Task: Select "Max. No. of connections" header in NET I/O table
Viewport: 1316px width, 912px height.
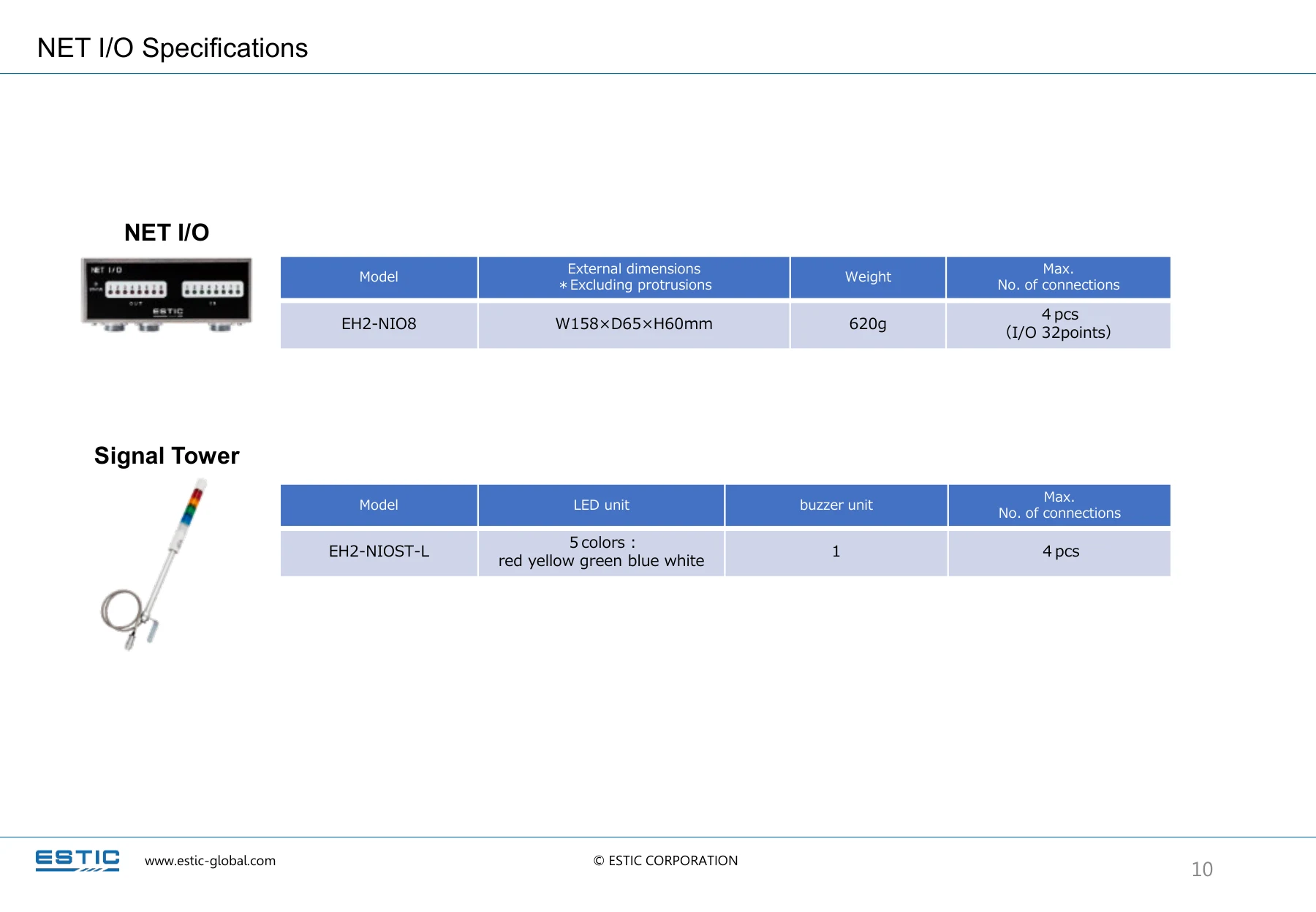Action: pos(1059,277)
